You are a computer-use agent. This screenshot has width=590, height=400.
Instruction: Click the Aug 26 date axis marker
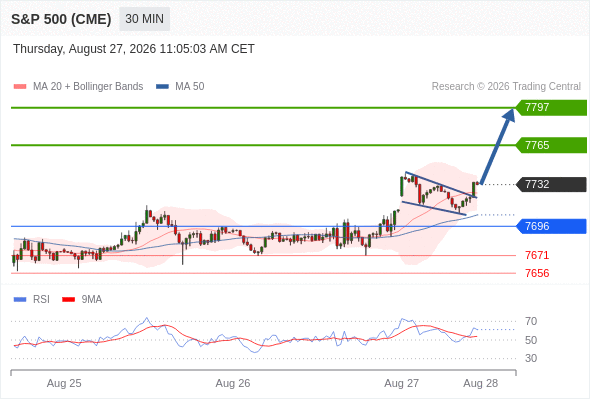tap(233, 383)
